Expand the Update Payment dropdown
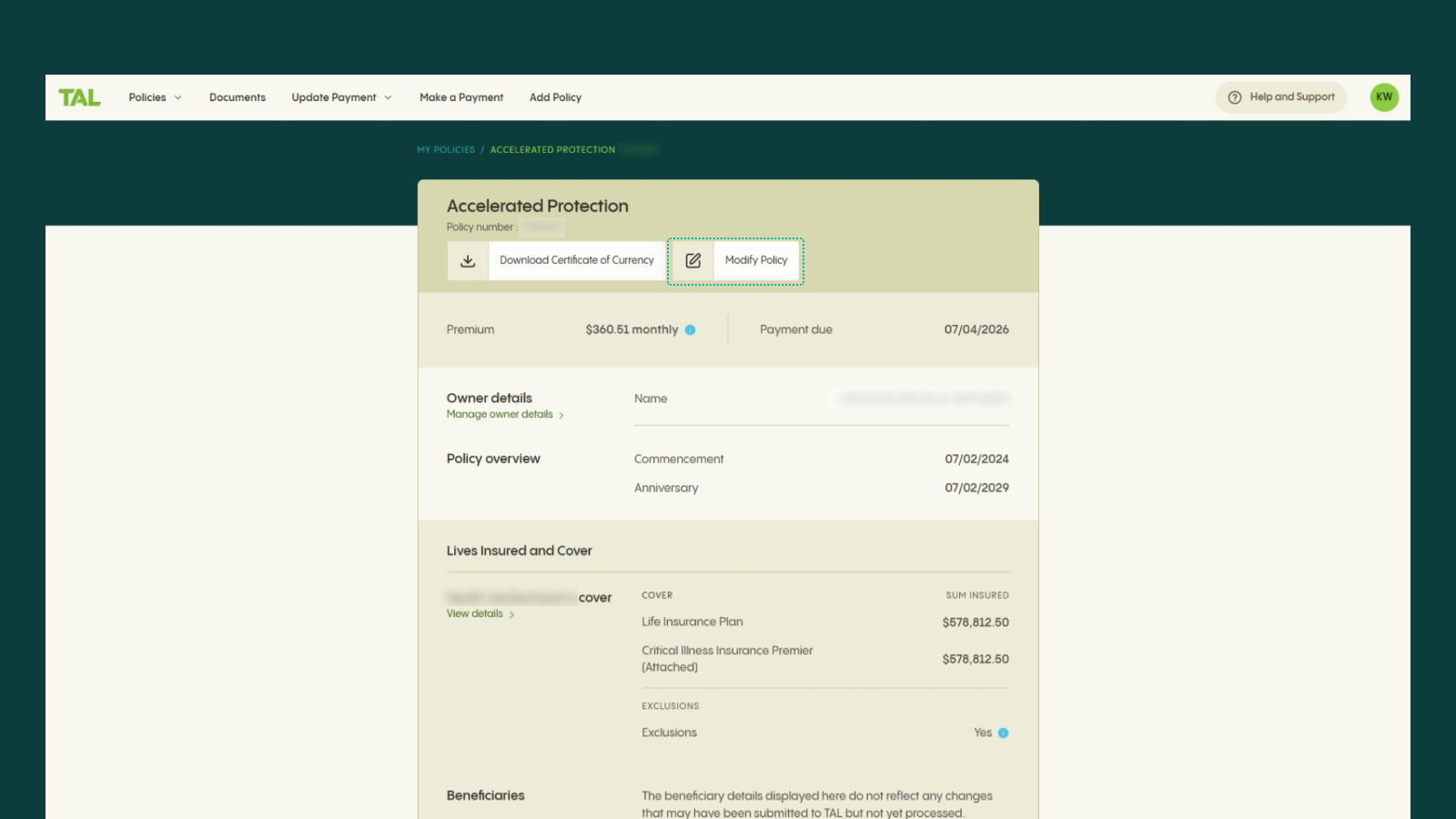Screen dimensions: 1456x819 tap(341, 97)
